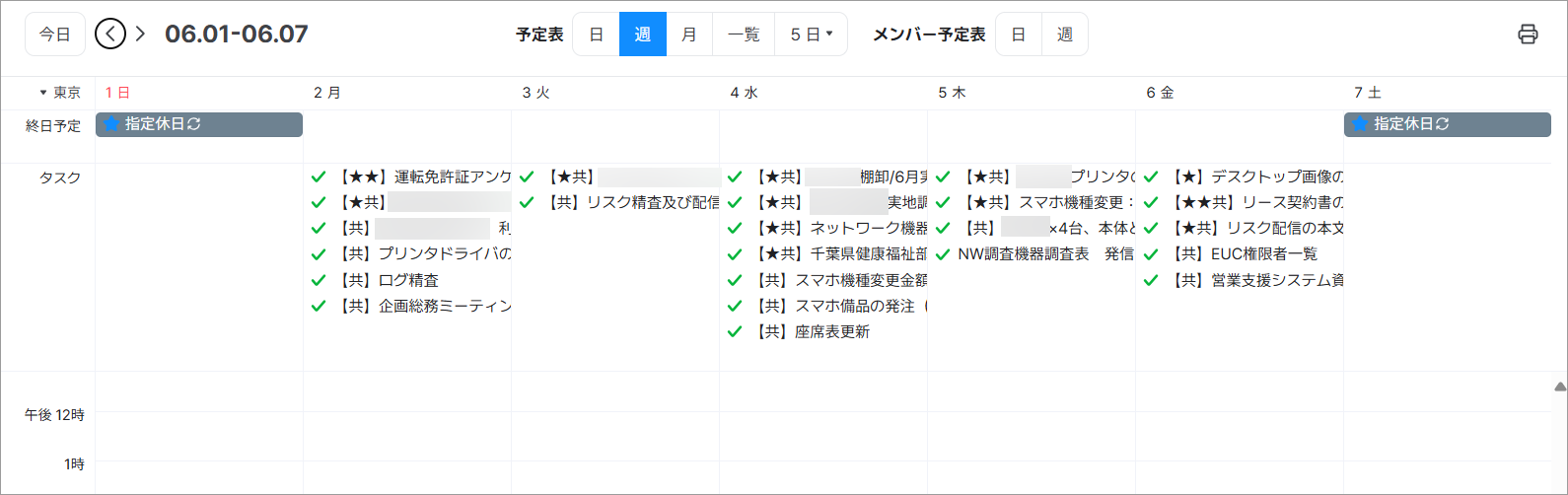Switch to 一覧 list view tab
The image size is (1568, 495).
pos(744,35)
